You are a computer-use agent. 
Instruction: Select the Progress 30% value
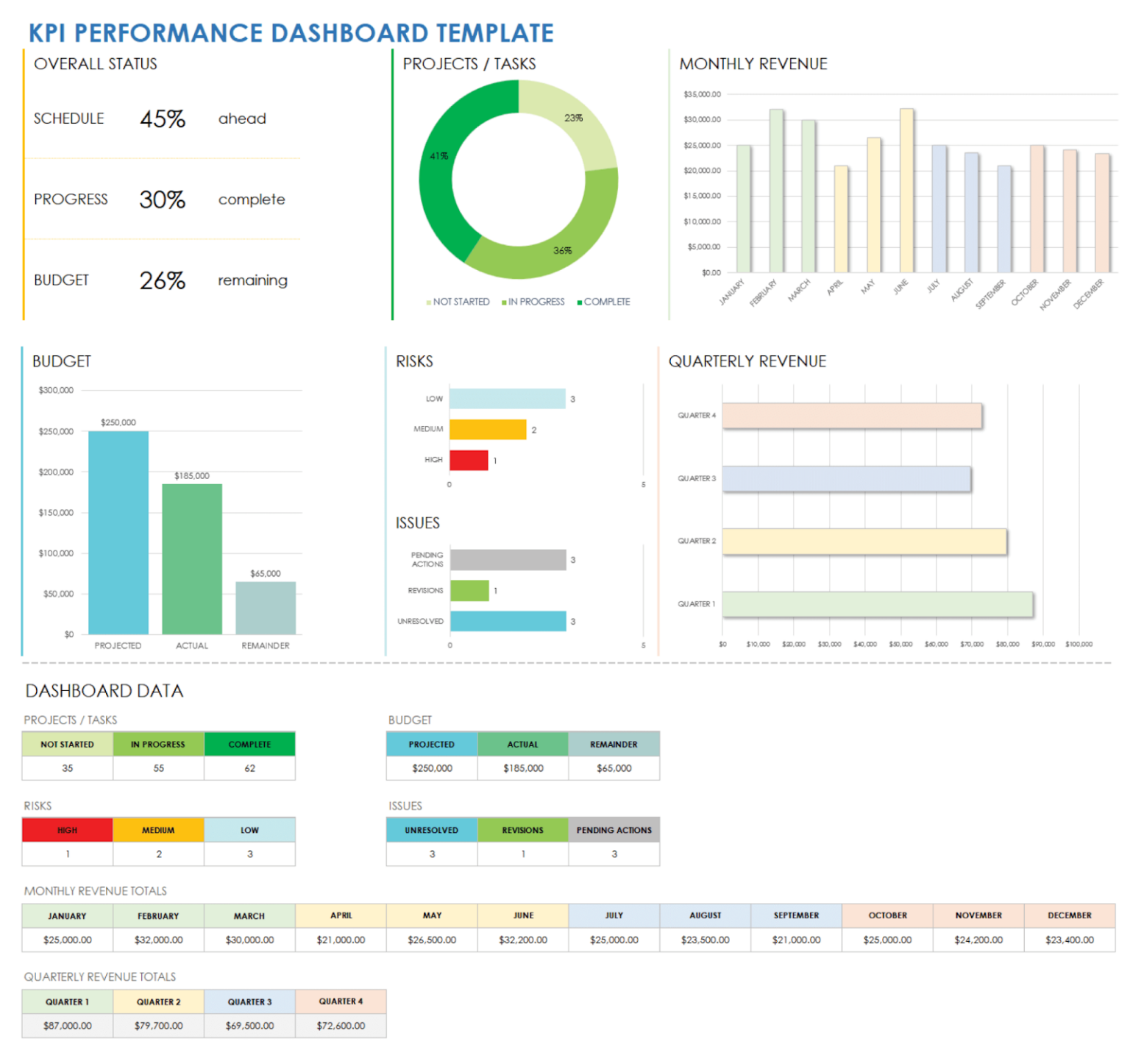(163, 199)
